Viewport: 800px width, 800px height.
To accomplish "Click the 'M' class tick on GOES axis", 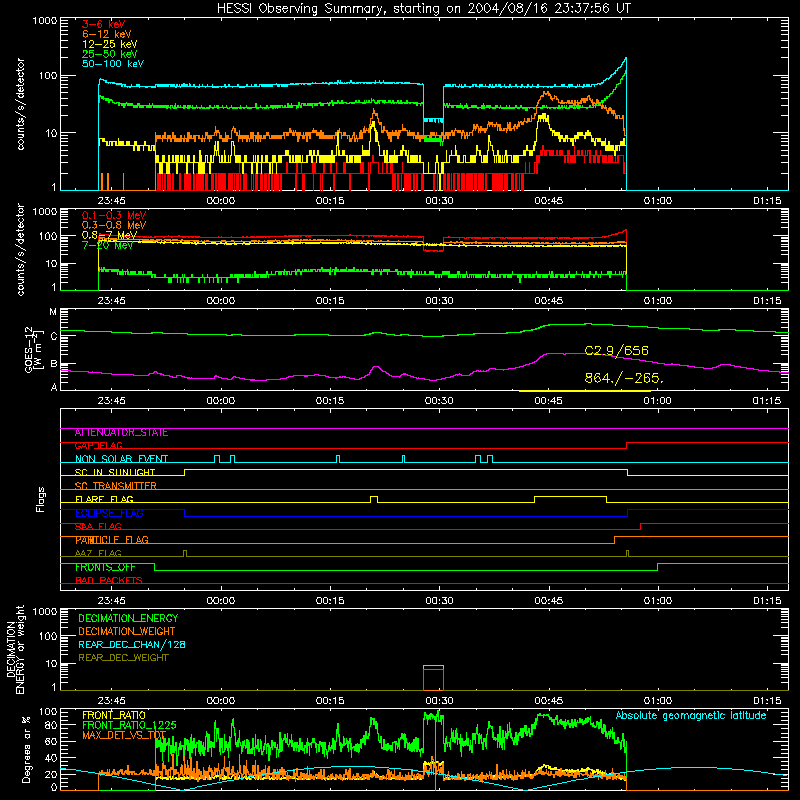I will pos(53,312).
